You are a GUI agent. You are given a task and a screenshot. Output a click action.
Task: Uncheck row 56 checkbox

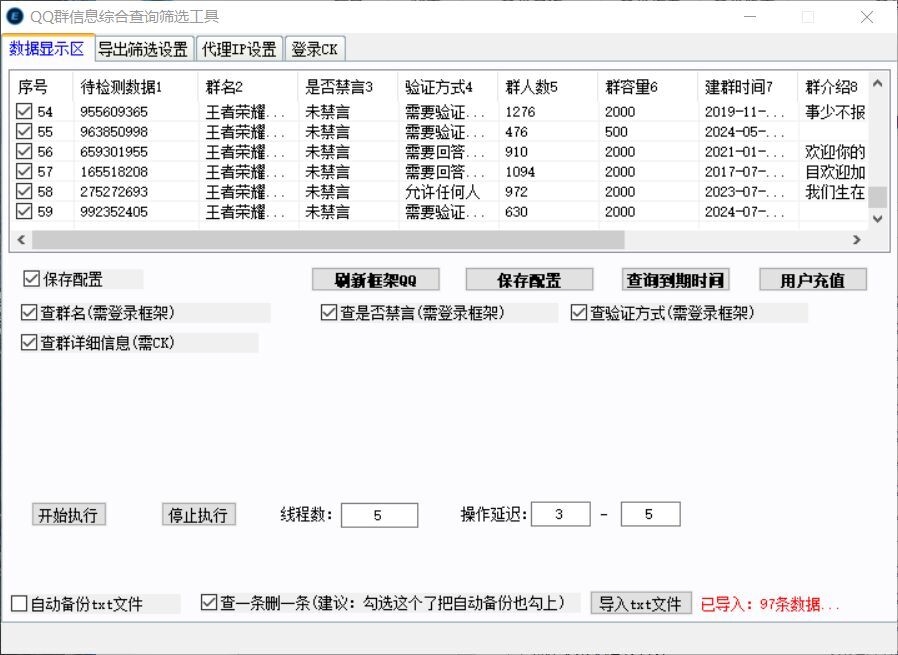[x=24, y=151]
